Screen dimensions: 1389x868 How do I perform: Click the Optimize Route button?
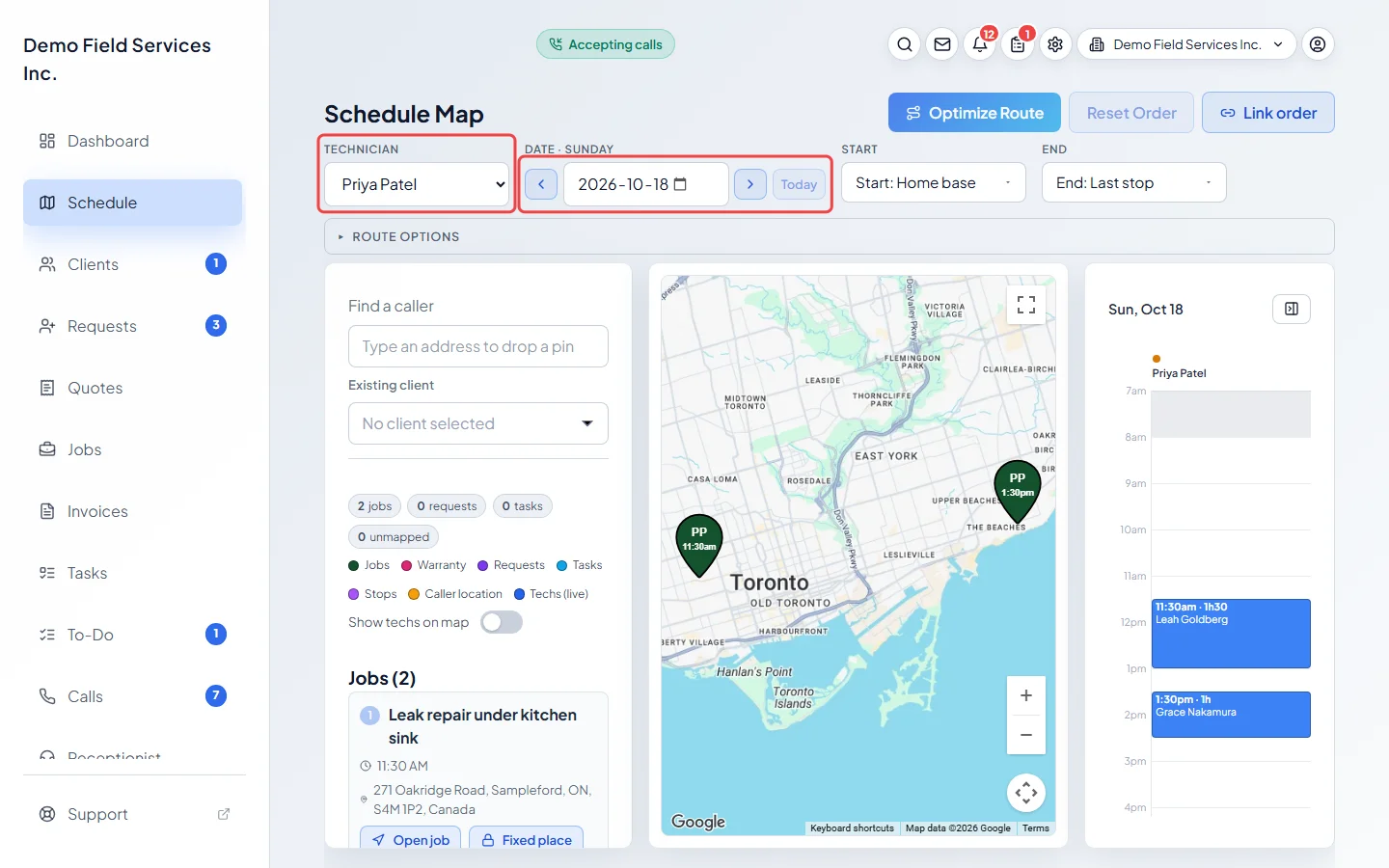coord(974,113)
